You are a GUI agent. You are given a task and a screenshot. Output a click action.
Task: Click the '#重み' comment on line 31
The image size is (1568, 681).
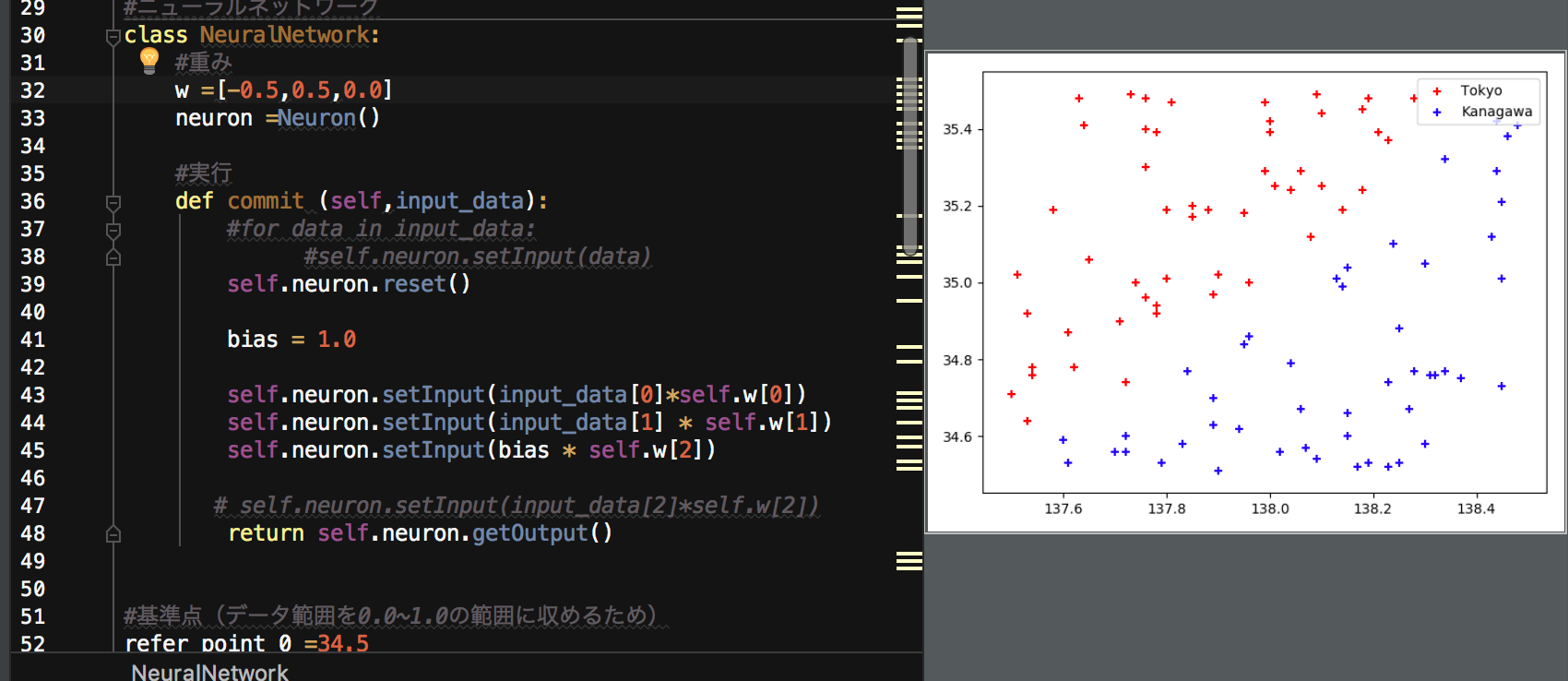[204, 63]
